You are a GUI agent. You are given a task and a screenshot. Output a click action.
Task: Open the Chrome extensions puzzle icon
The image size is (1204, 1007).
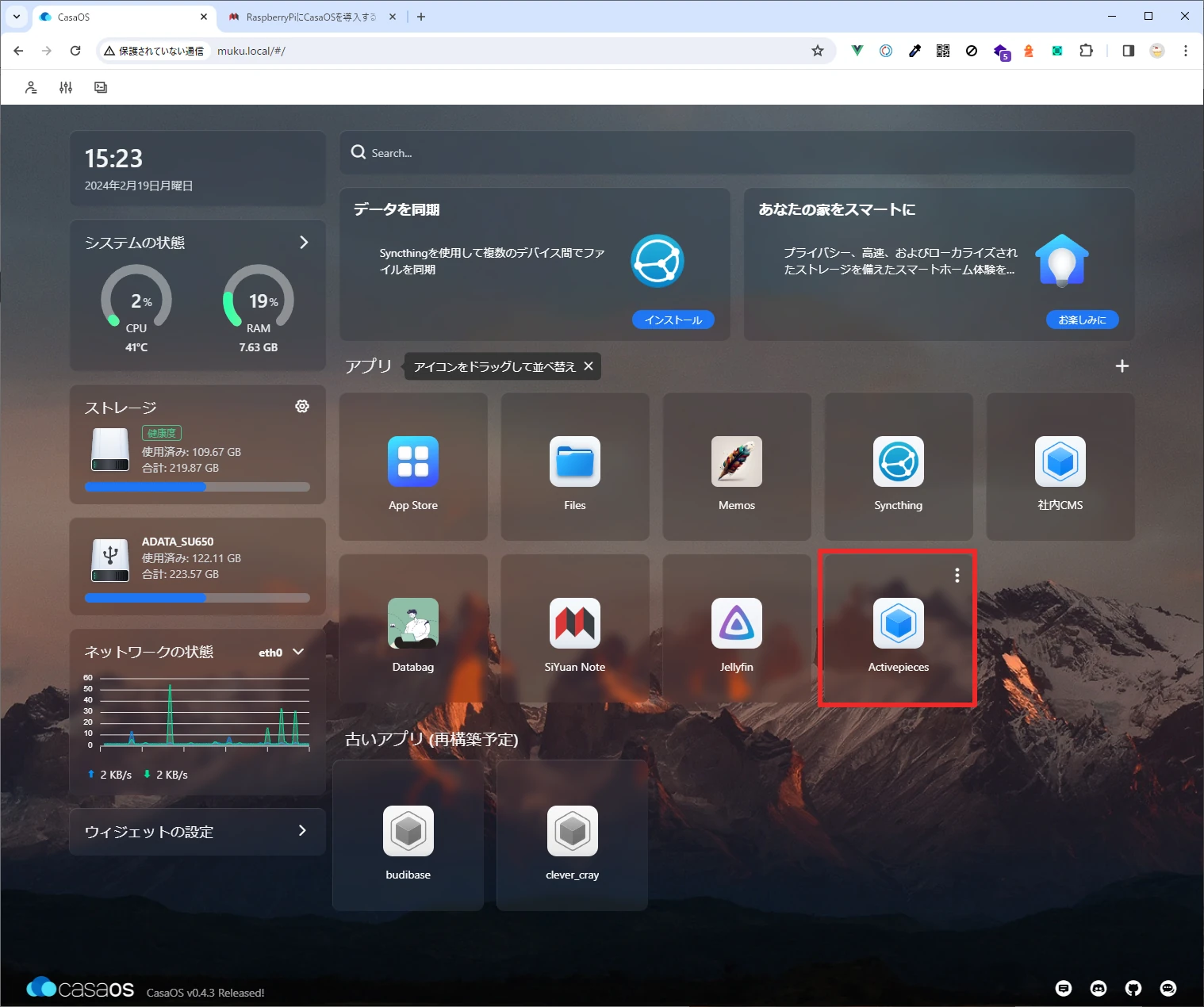click(1086, 51)
